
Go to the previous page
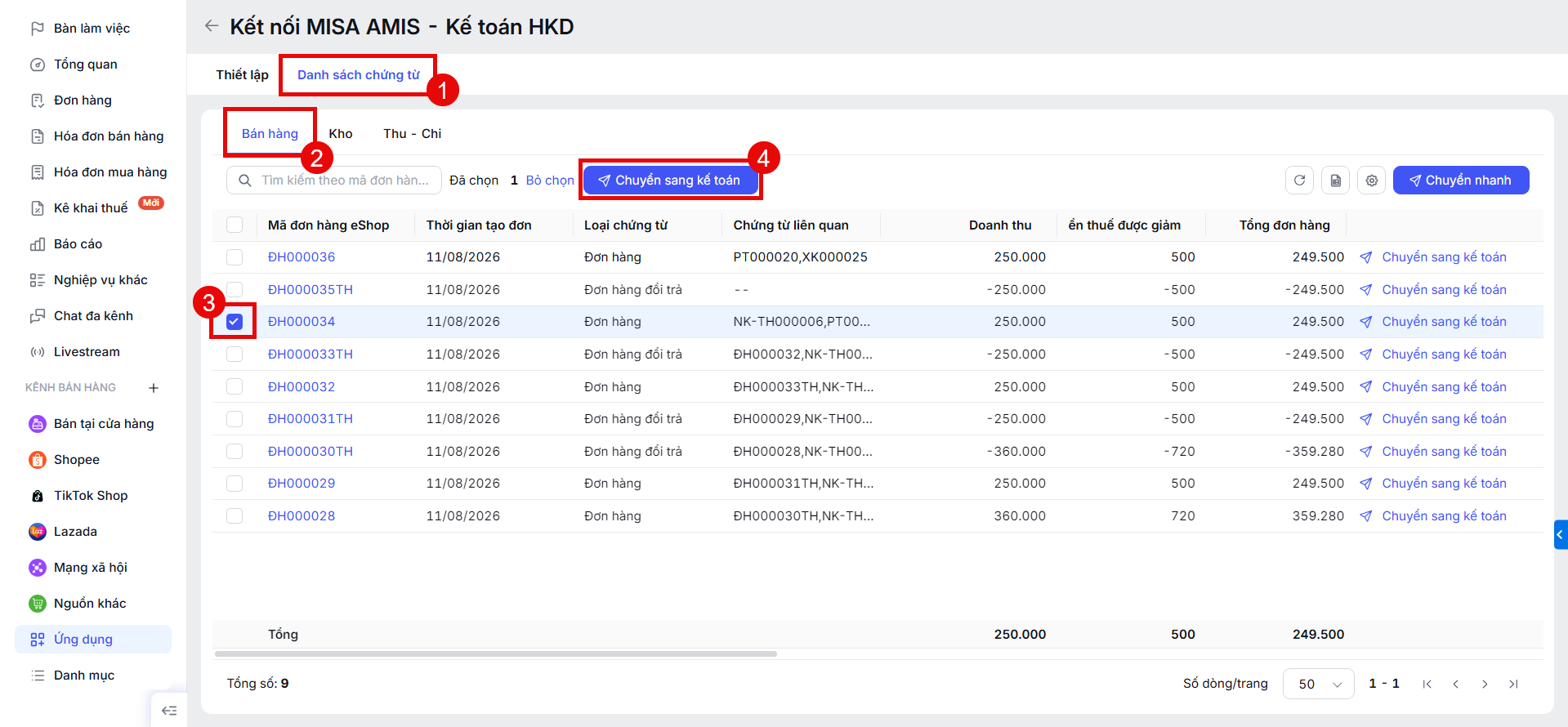point(1455,685)
